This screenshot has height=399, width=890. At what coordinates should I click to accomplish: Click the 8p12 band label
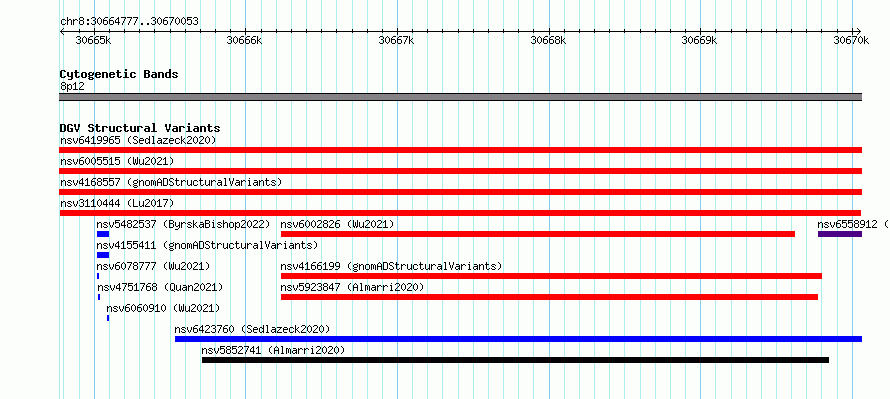point(72,86)
